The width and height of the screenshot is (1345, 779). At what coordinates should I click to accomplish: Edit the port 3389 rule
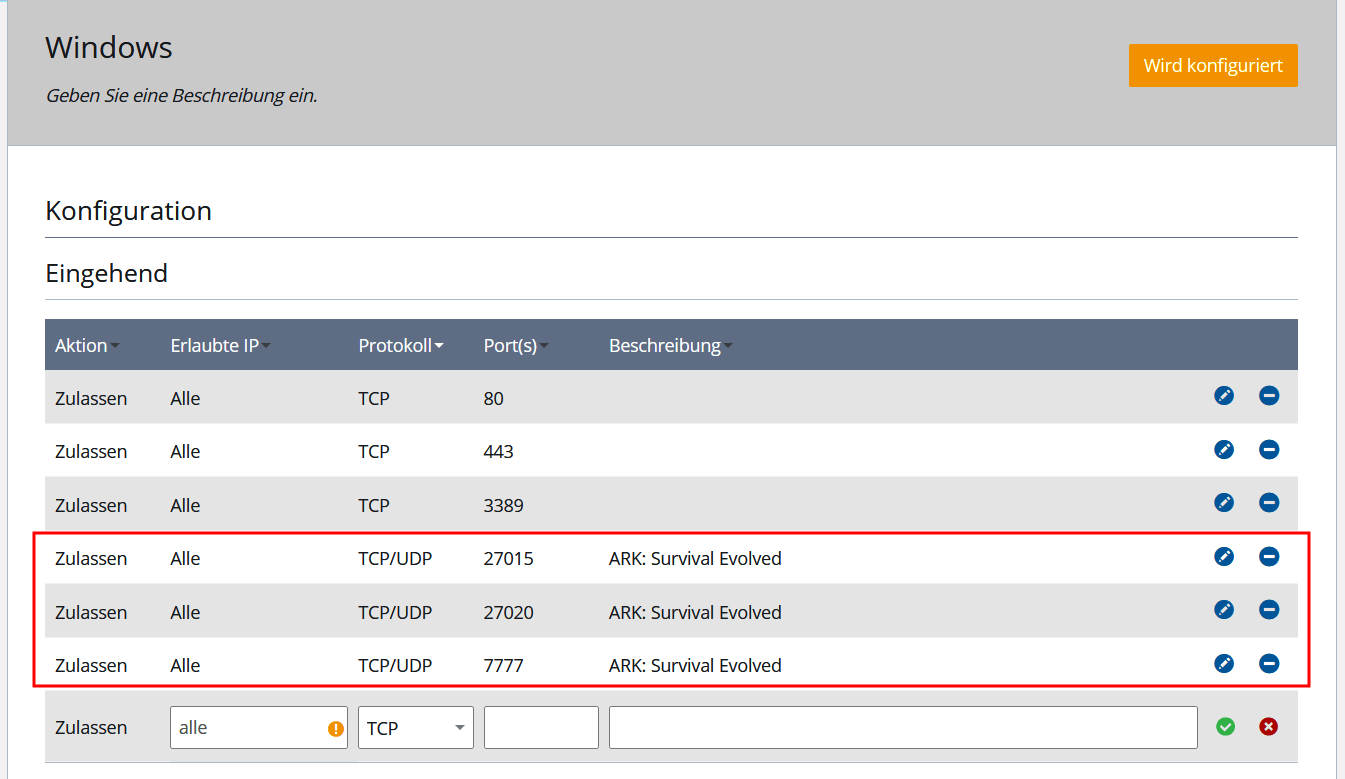[1224, 503]
